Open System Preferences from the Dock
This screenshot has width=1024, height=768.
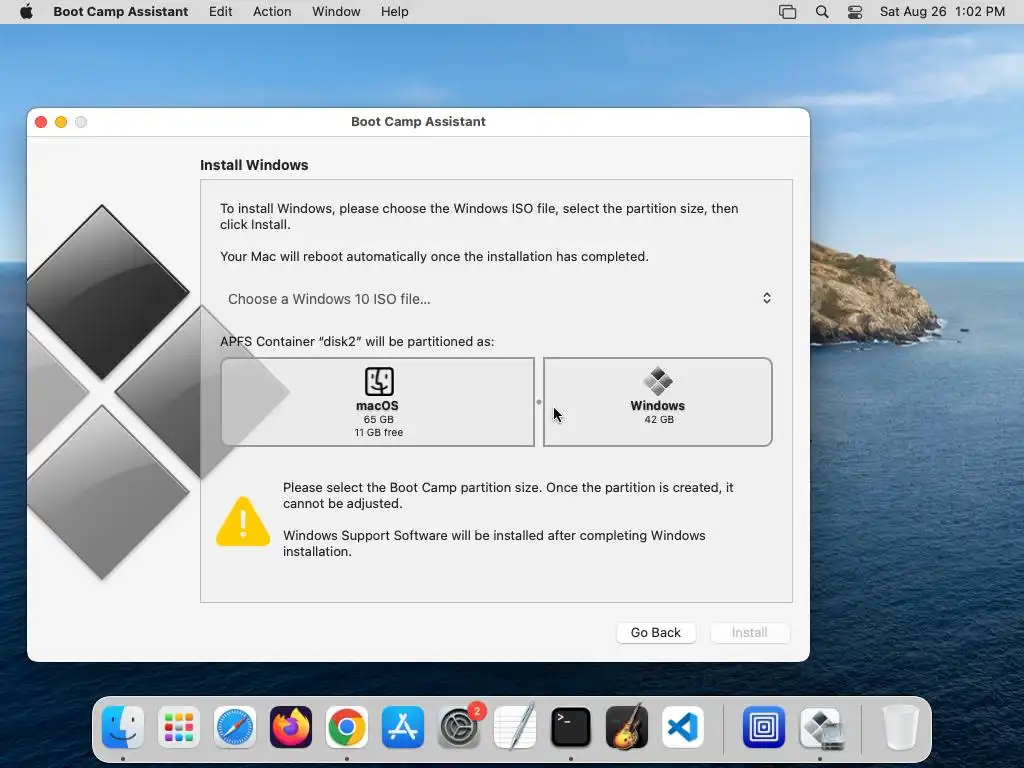[459, 727]
